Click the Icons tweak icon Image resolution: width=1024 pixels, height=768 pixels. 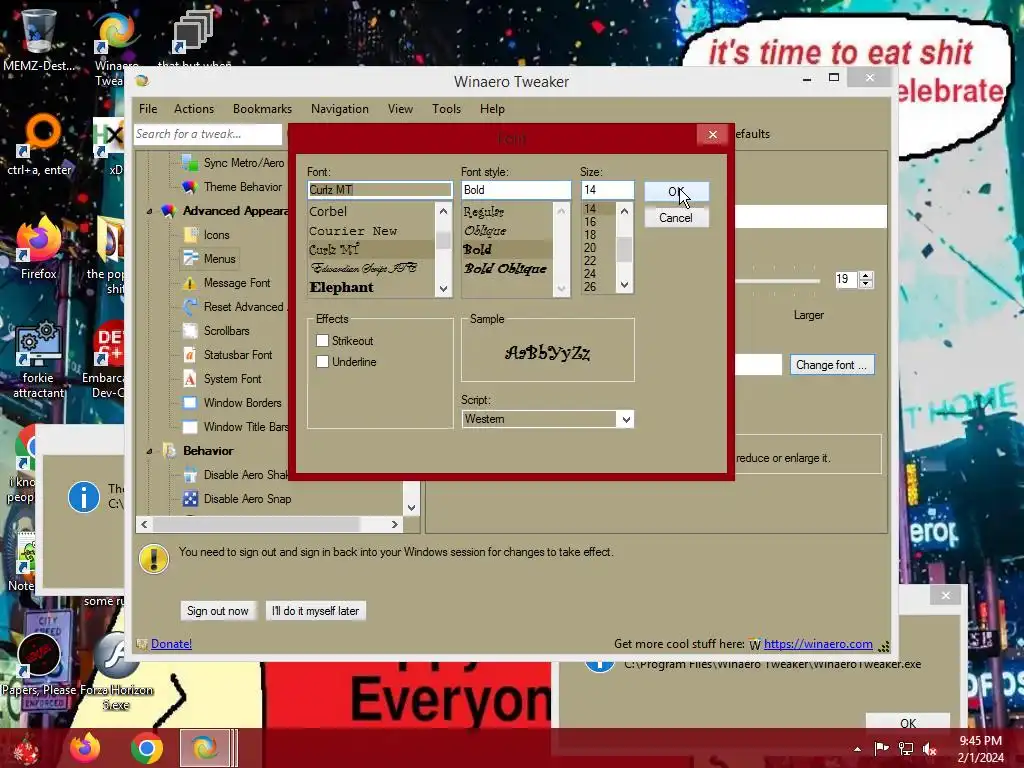[x=190, y=234]
